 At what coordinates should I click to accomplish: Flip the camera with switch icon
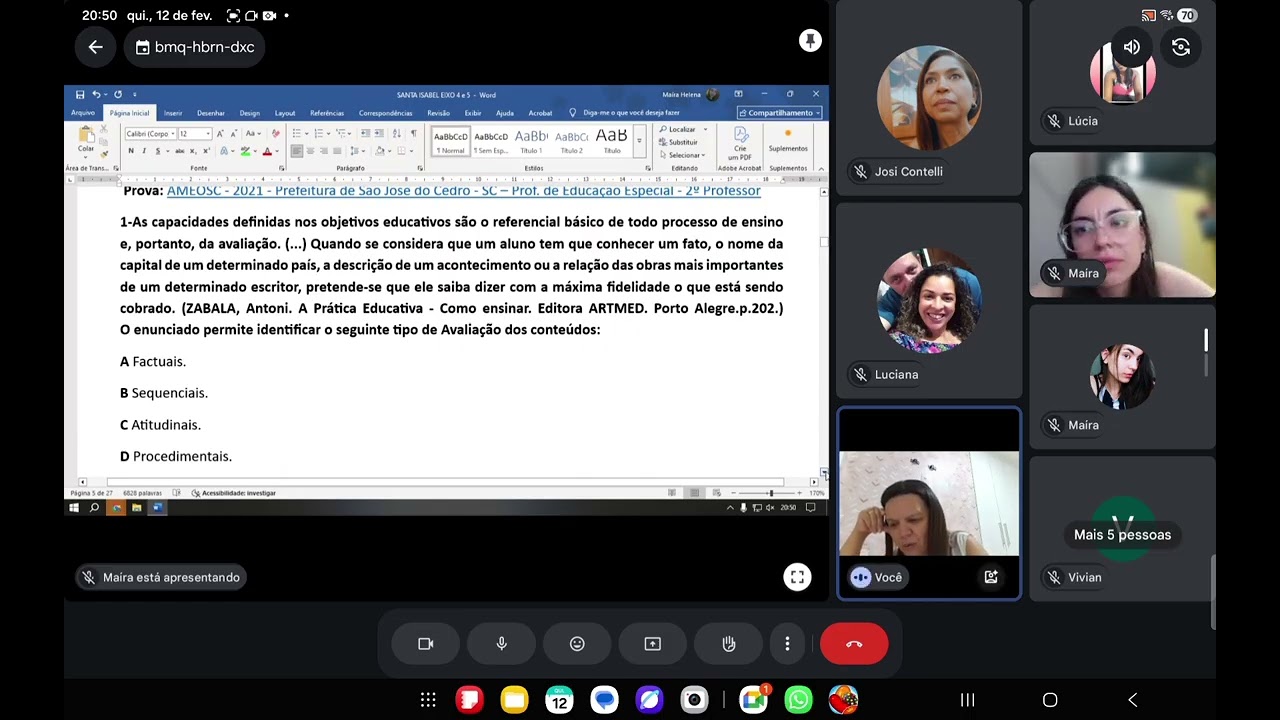click(x=1181, y=47)
